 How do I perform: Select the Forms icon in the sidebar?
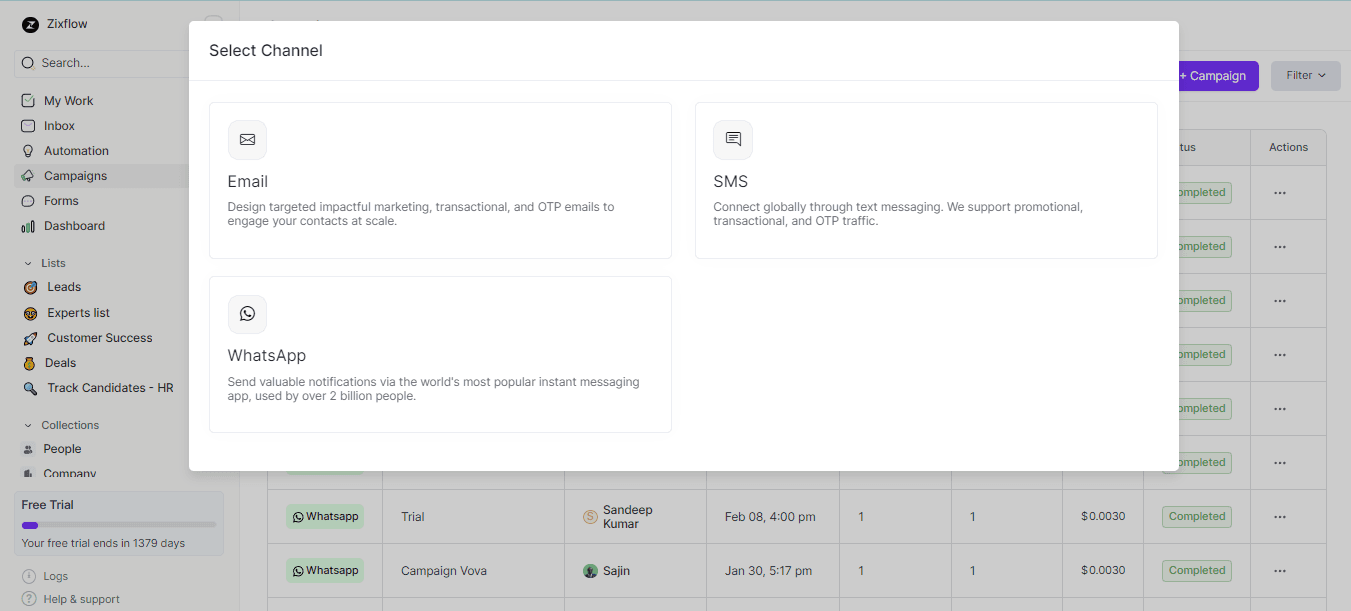30,200
